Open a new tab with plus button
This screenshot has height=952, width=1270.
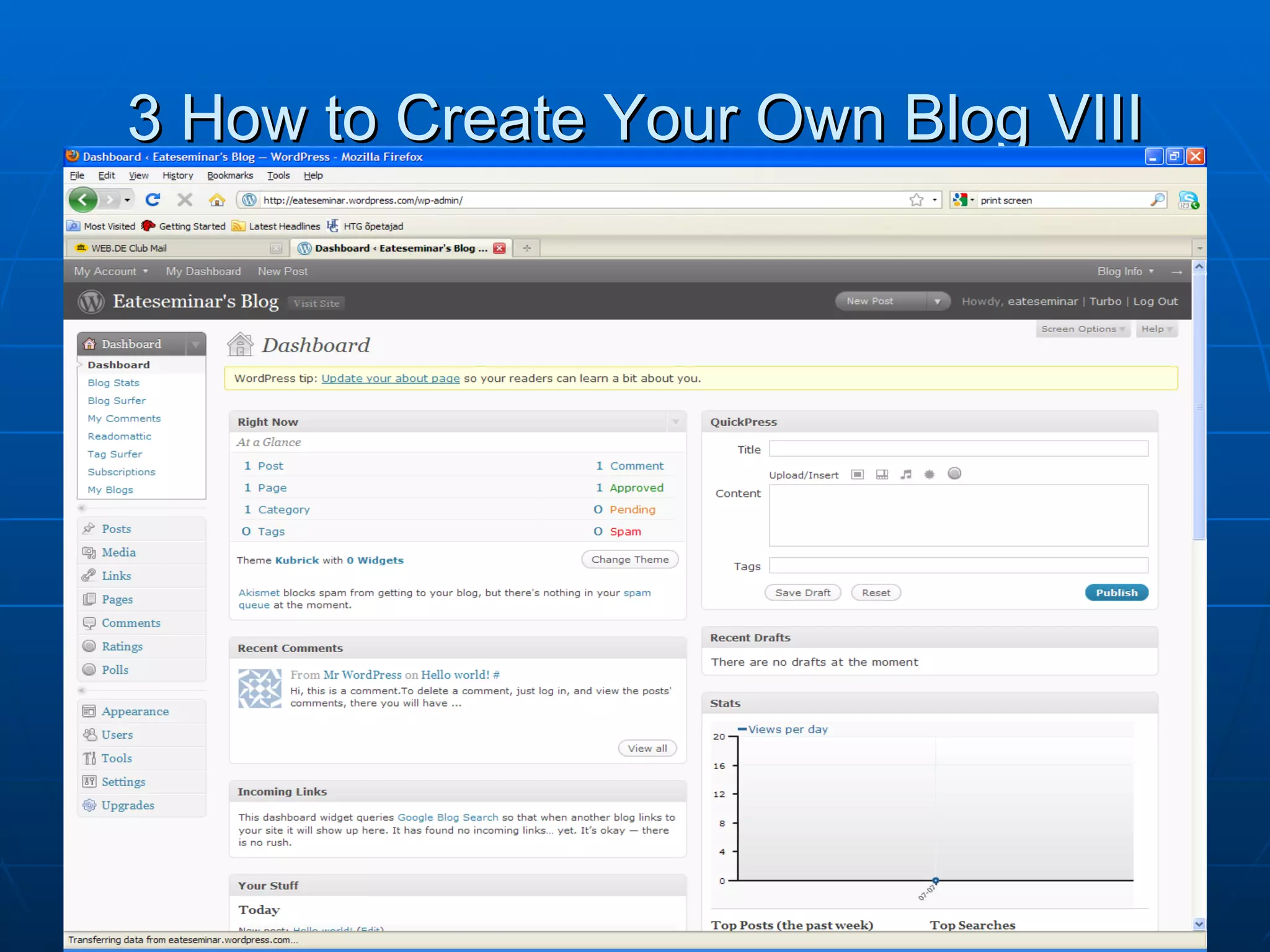(527, 249)
